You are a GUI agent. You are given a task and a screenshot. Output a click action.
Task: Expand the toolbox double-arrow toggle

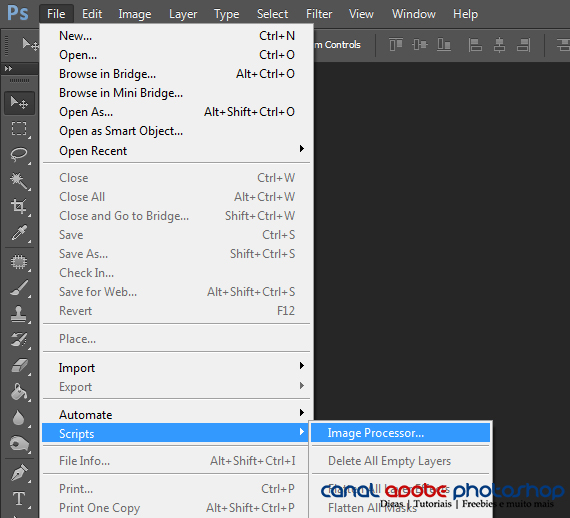tap(8, 68)
